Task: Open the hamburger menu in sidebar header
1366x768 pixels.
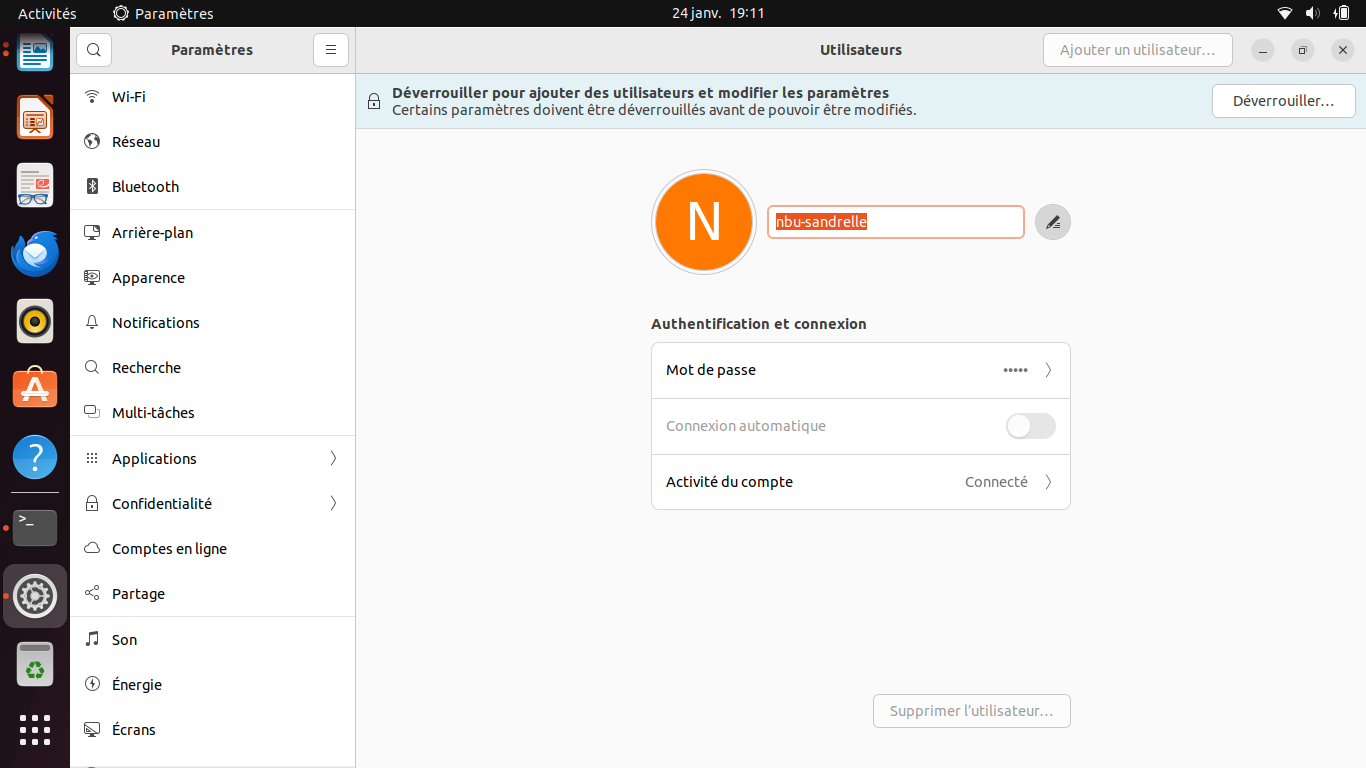Action: (x=331, y=50)
